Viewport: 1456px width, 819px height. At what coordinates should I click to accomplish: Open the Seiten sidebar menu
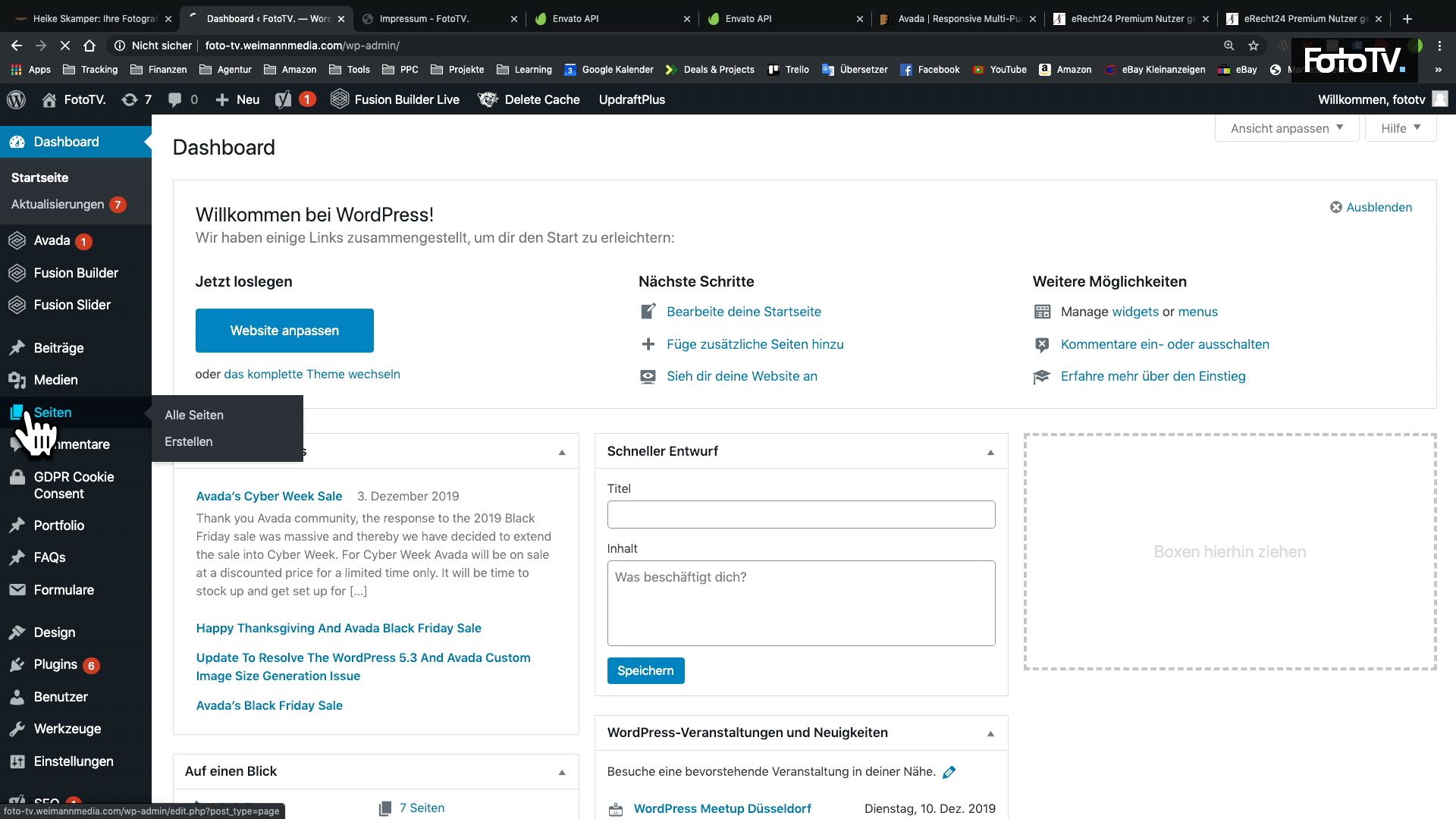click(52, 413)
